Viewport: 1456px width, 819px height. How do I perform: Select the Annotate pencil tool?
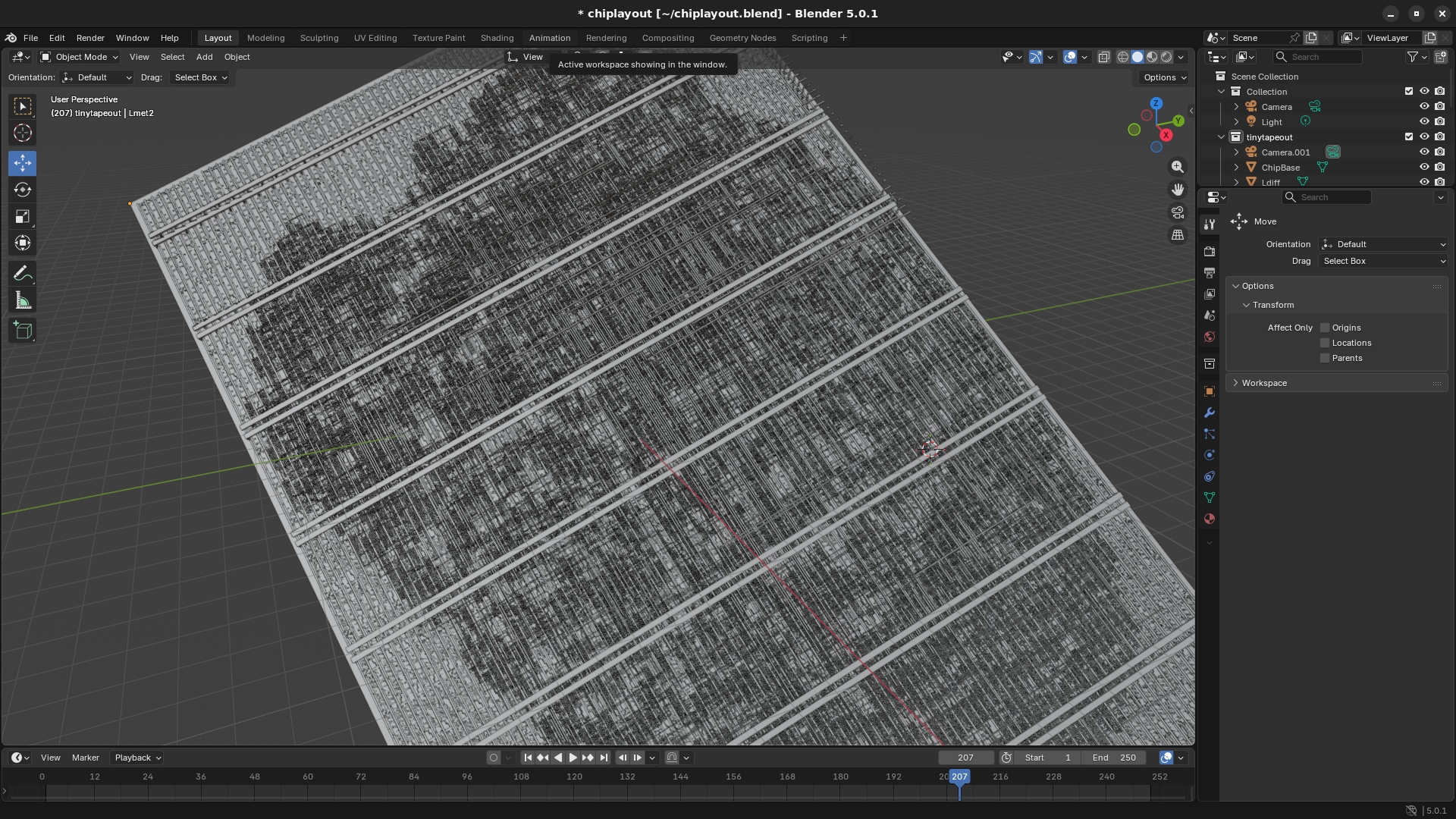[23, 274]
